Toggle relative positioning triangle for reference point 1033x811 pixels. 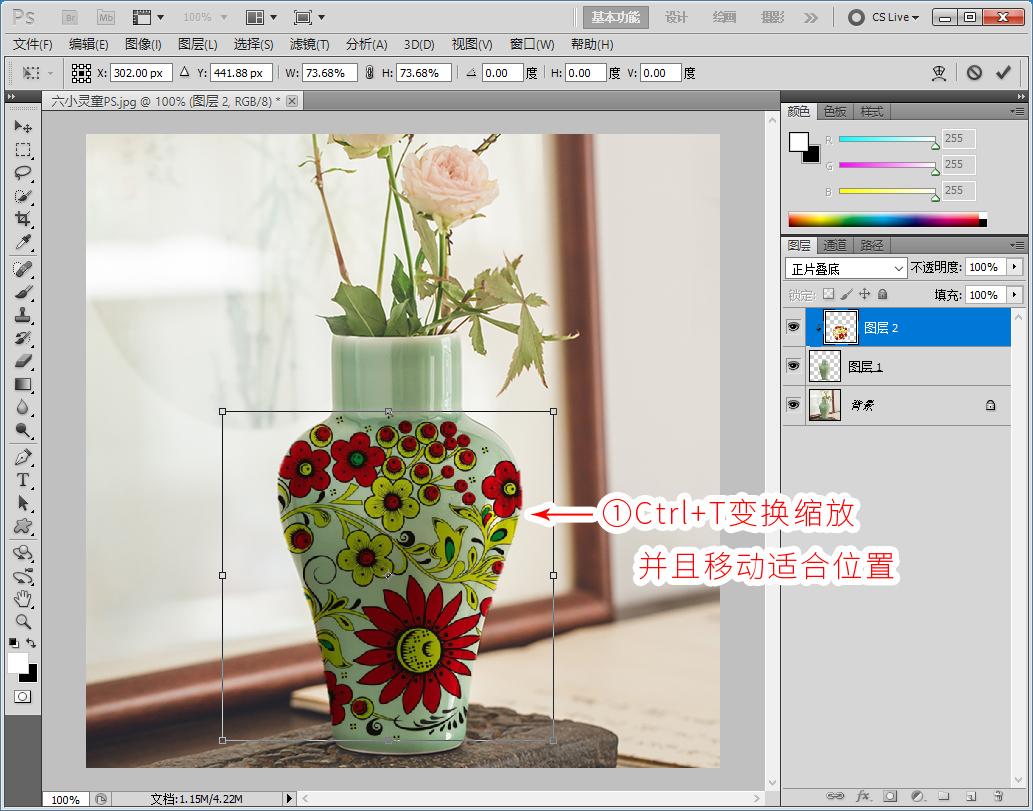[x=184, y=72]
